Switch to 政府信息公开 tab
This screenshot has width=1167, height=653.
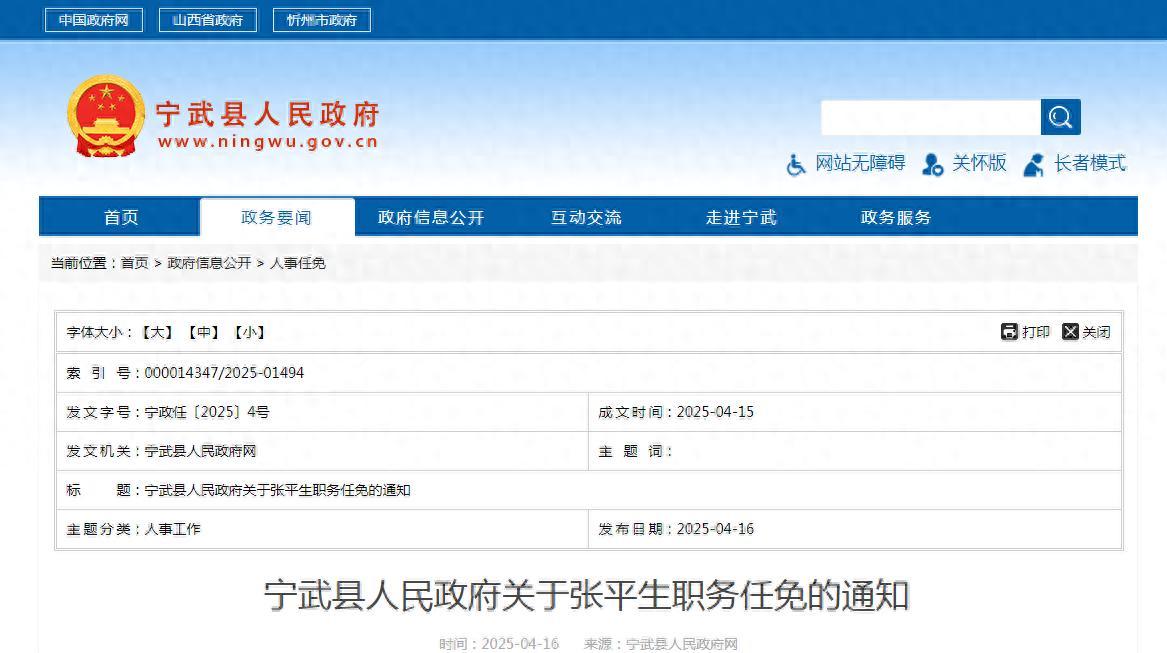click(431, 217)
